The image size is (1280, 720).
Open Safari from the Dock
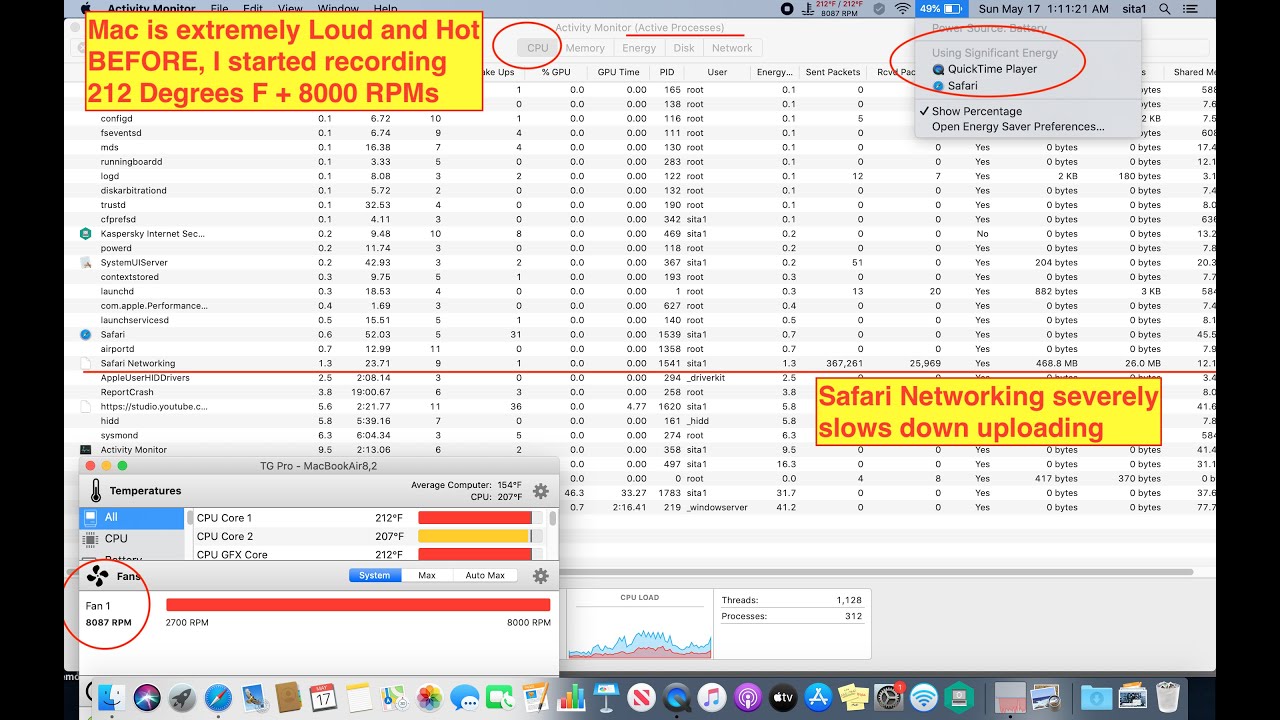tap(218, 697)
